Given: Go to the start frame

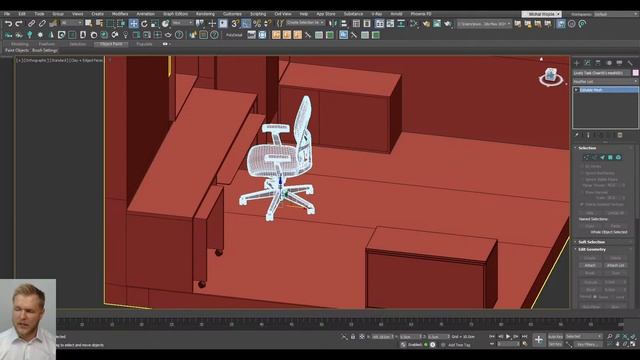Looking at the screenshot, I should point(492,337).
